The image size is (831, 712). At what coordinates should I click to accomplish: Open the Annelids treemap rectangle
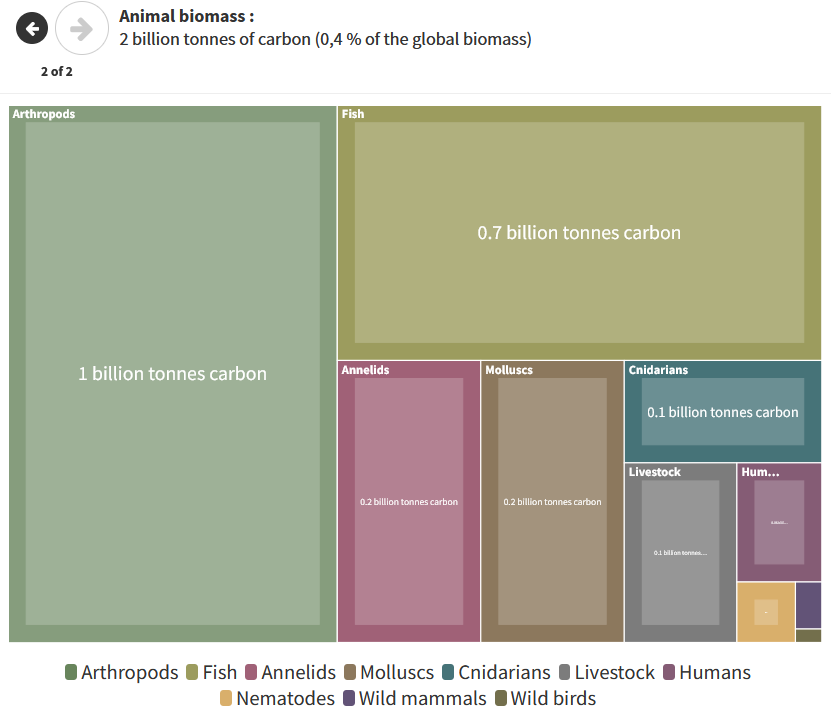(x=408, y=501)
